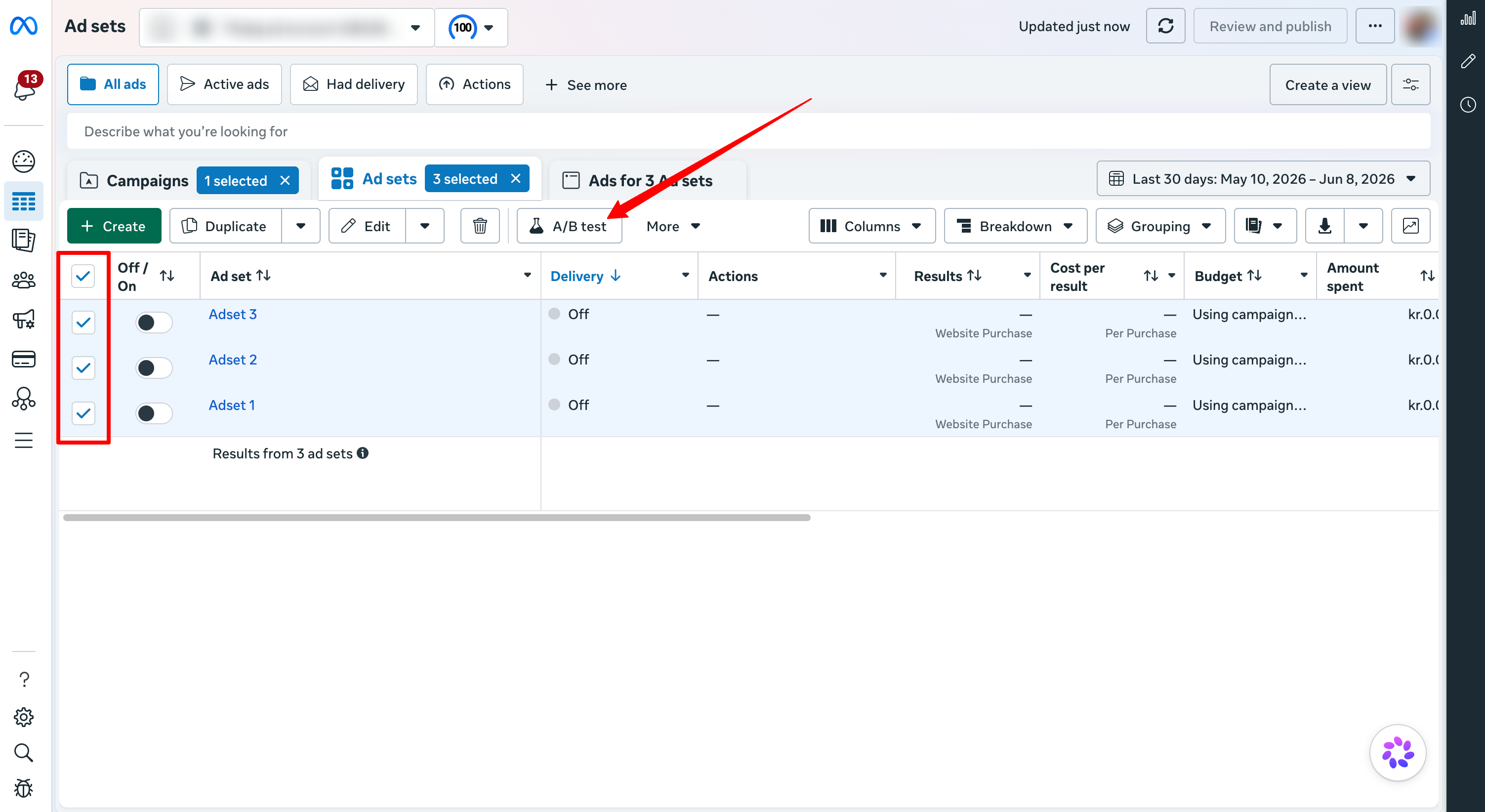Viewport: 1485px width, 812px height.
Task: Open Events Manager nodes icon
Action: [24, 398]
